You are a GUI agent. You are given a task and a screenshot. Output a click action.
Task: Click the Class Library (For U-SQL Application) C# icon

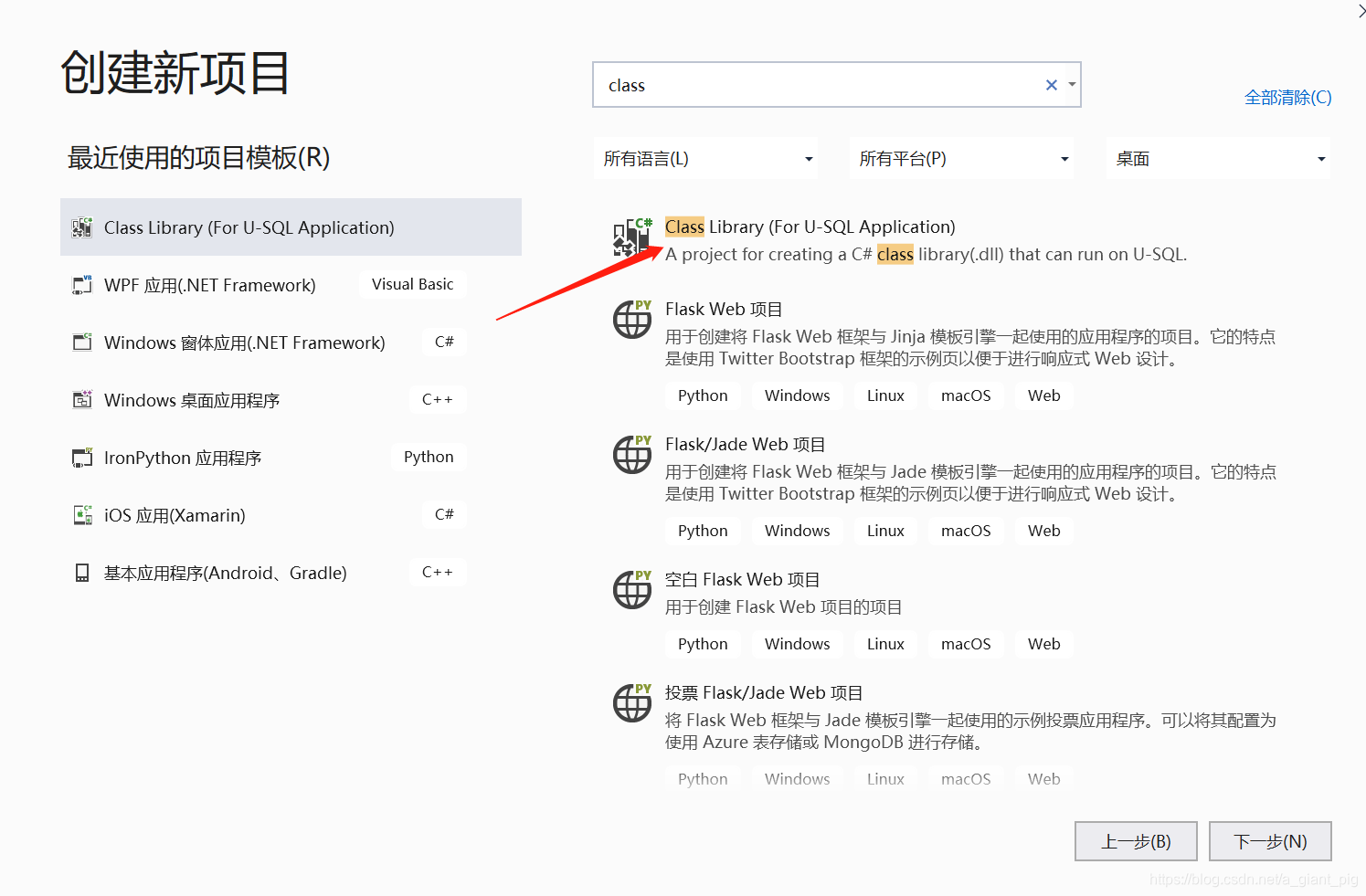632,237
